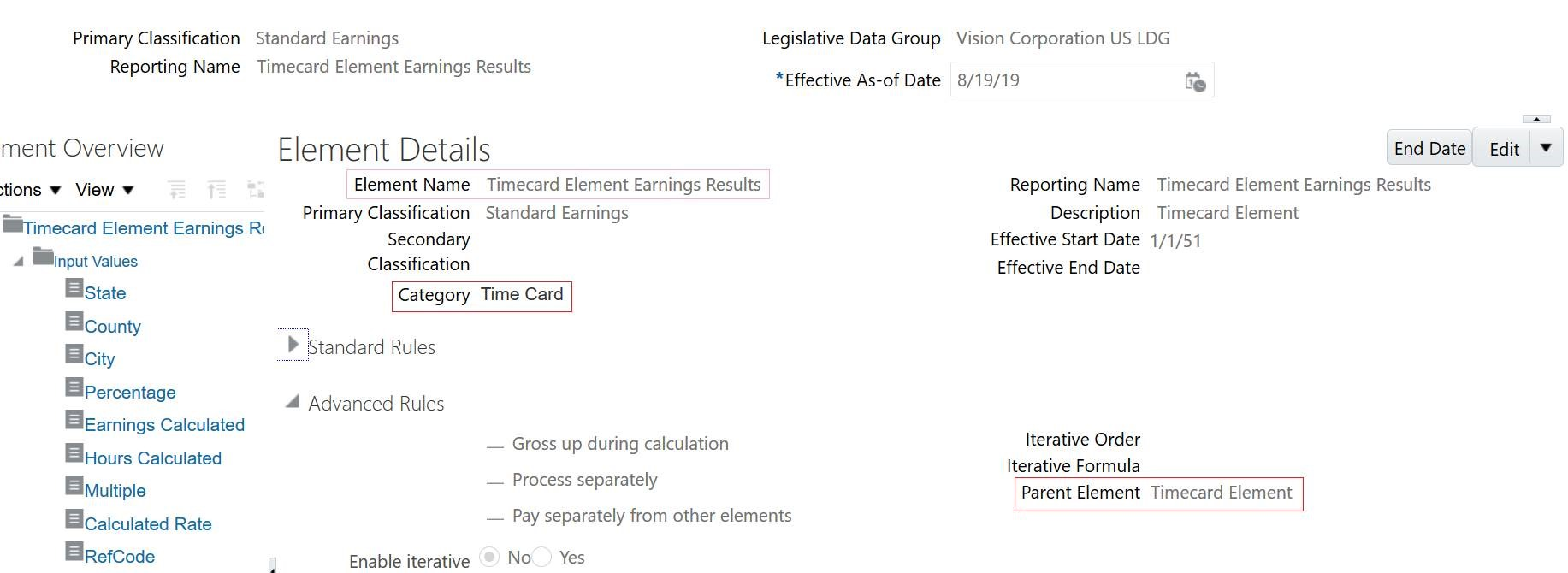Viewport: 1568px width, 573px height.
Task: Click the Multiple input value icon
Action: 74,487
